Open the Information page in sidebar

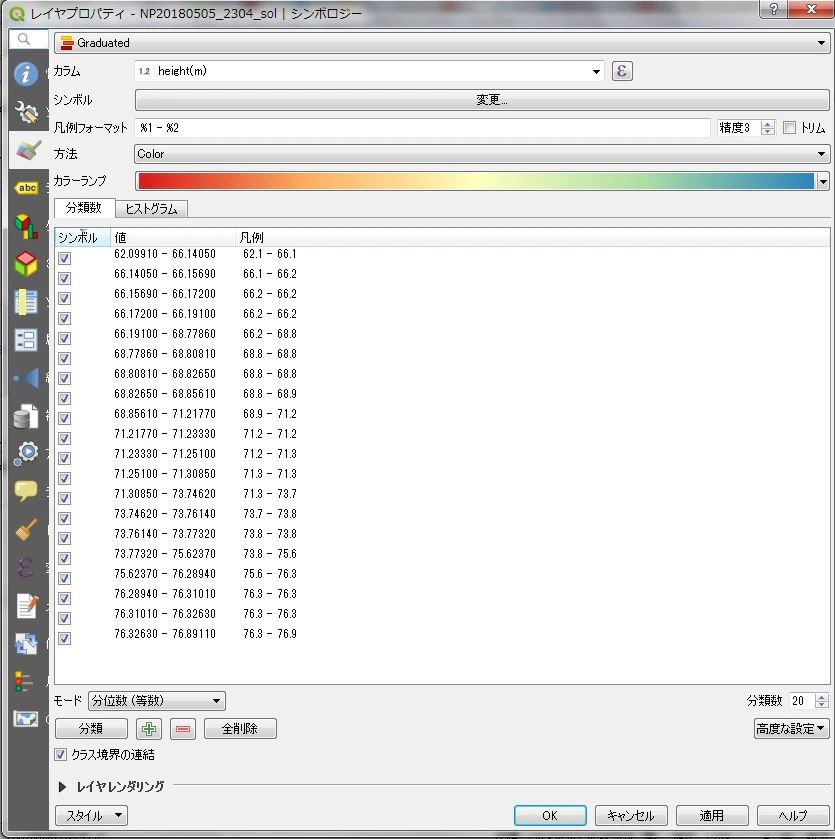pyautogui.click(x=26, y=73)
